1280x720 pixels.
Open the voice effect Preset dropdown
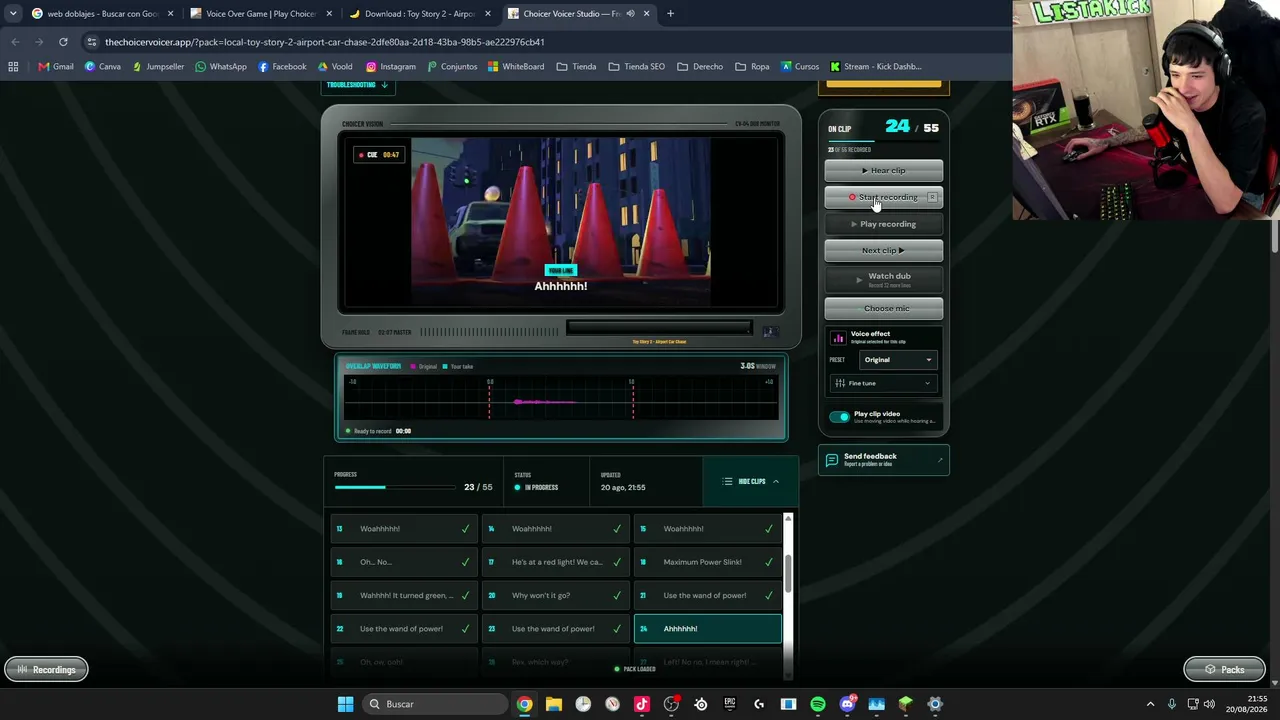point(898,360)
